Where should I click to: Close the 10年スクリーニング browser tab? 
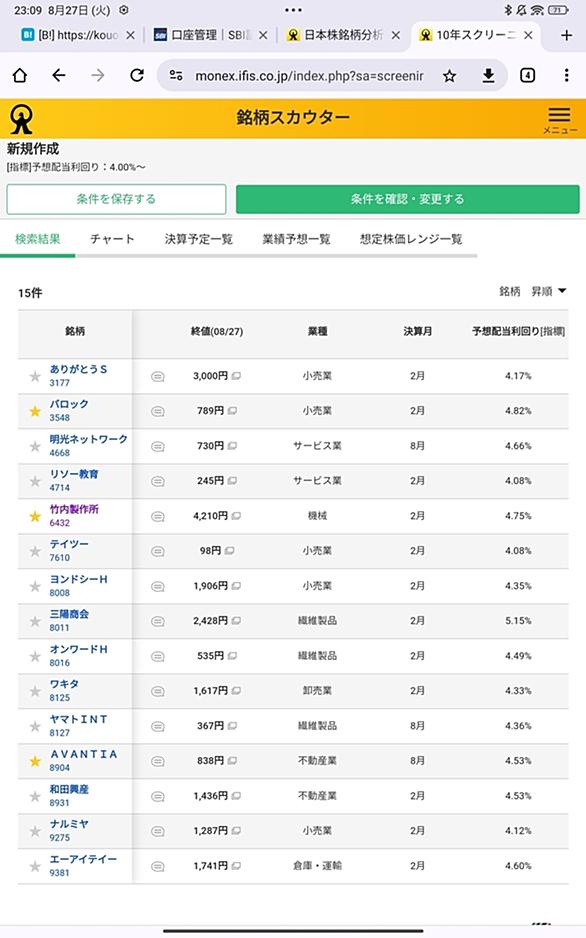(x=528, y=35)
